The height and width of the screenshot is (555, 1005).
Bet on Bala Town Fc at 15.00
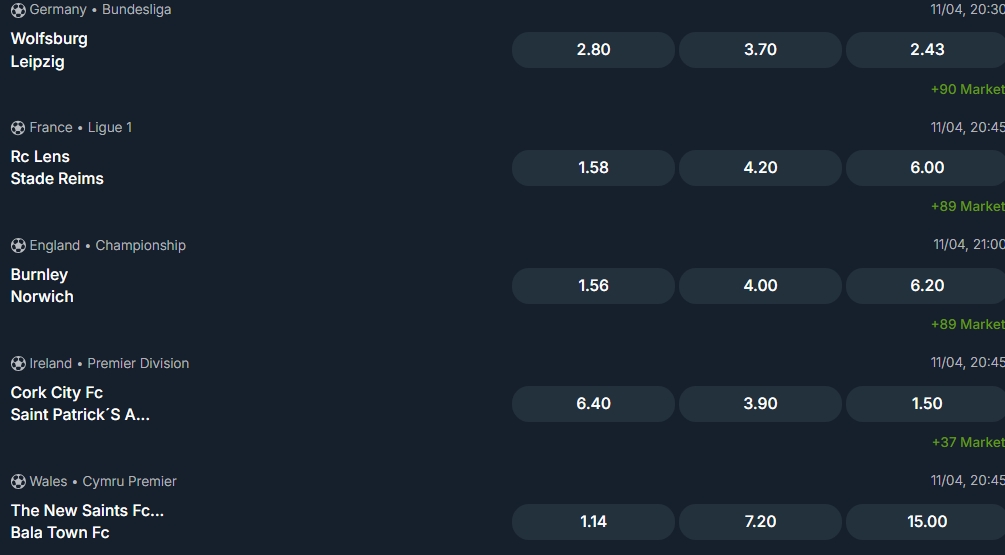point(926,522)
